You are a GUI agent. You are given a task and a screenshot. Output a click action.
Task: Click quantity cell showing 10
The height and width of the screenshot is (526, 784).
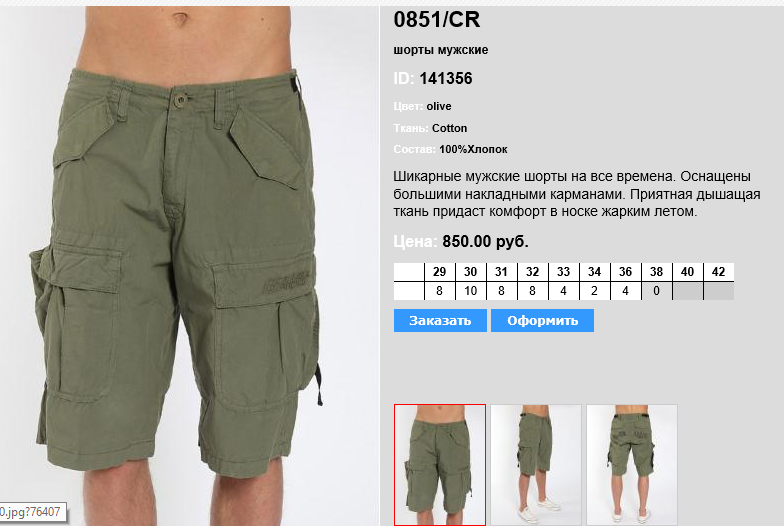(x=470, y=291)
